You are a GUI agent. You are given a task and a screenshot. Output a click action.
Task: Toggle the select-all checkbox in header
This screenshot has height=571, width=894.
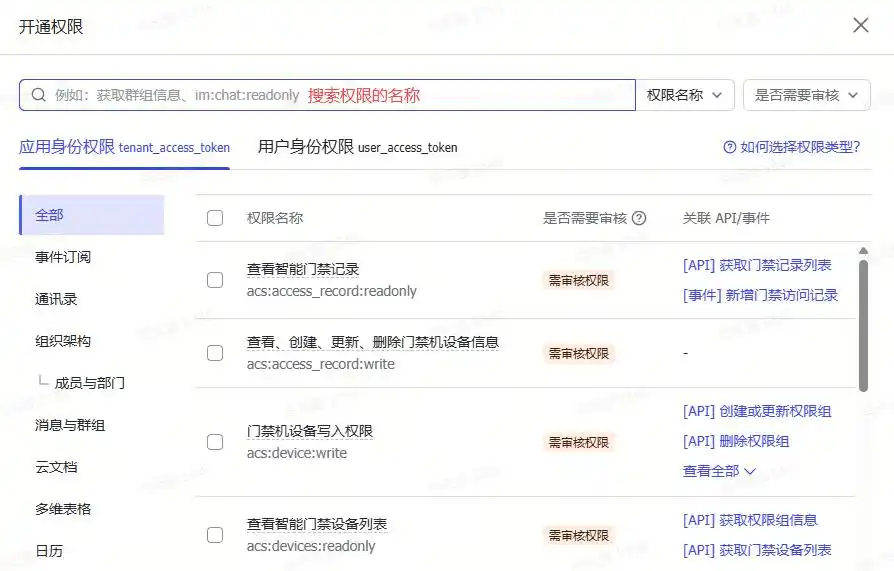(215, 218)
